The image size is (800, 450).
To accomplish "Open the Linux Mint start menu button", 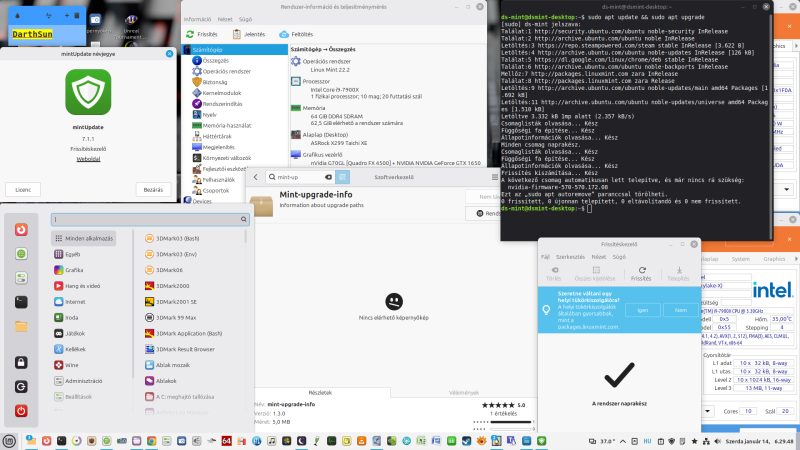I will tap(9, 441).
